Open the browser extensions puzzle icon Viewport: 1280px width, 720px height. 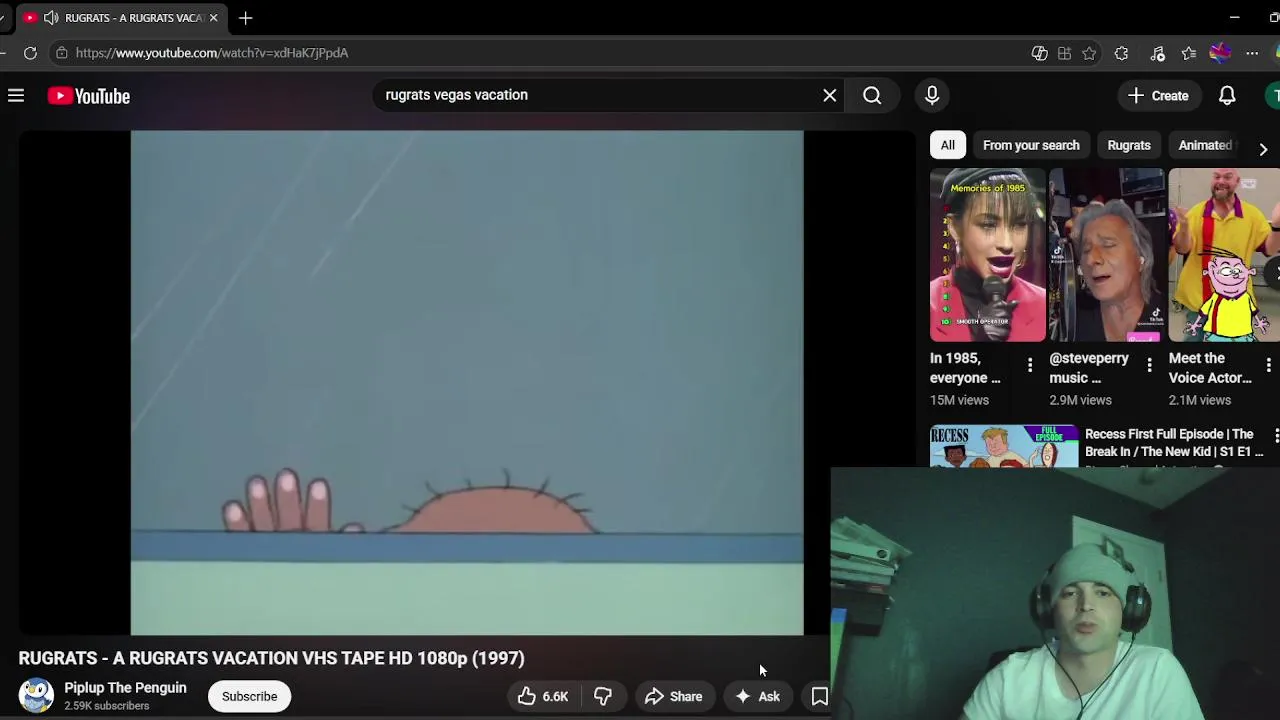tap(1121, 53)
